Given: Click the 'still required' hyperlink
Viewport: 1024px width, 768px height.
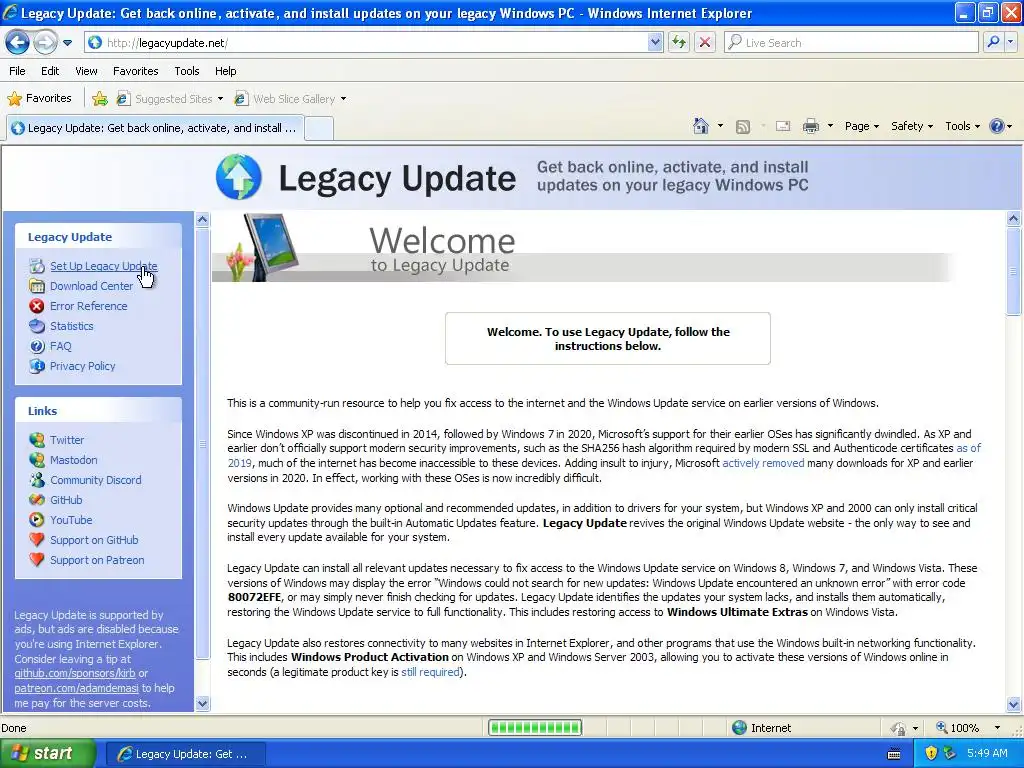Looking at the screenshot, I should click(430, 672).
